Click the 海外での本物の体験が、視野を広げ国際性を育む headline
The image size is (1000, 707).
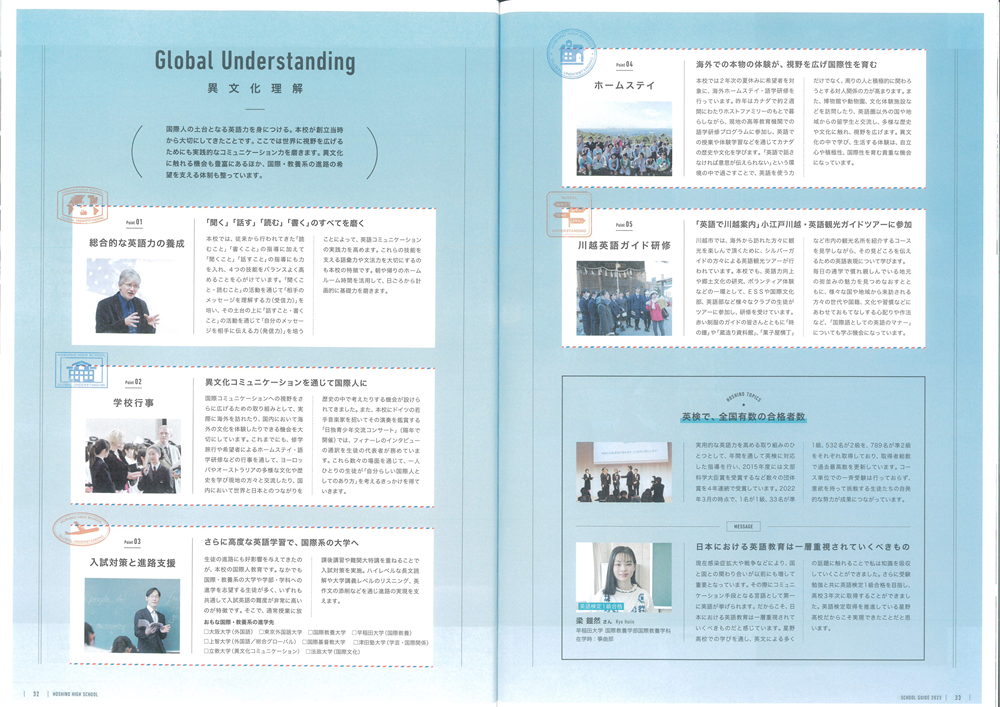point(786,65)
